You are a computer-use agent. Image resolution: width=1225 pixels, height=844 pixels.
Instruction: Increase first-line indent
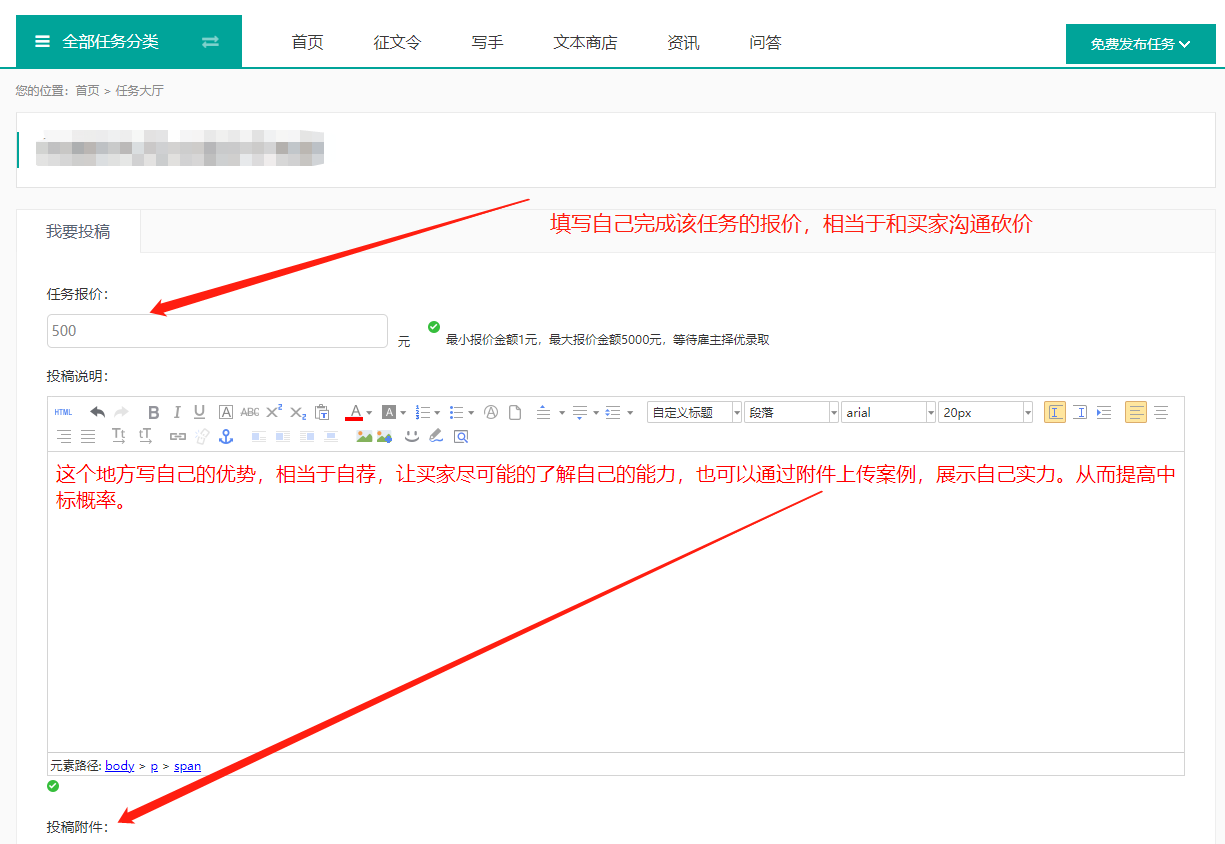click(x=1104, y=412)
